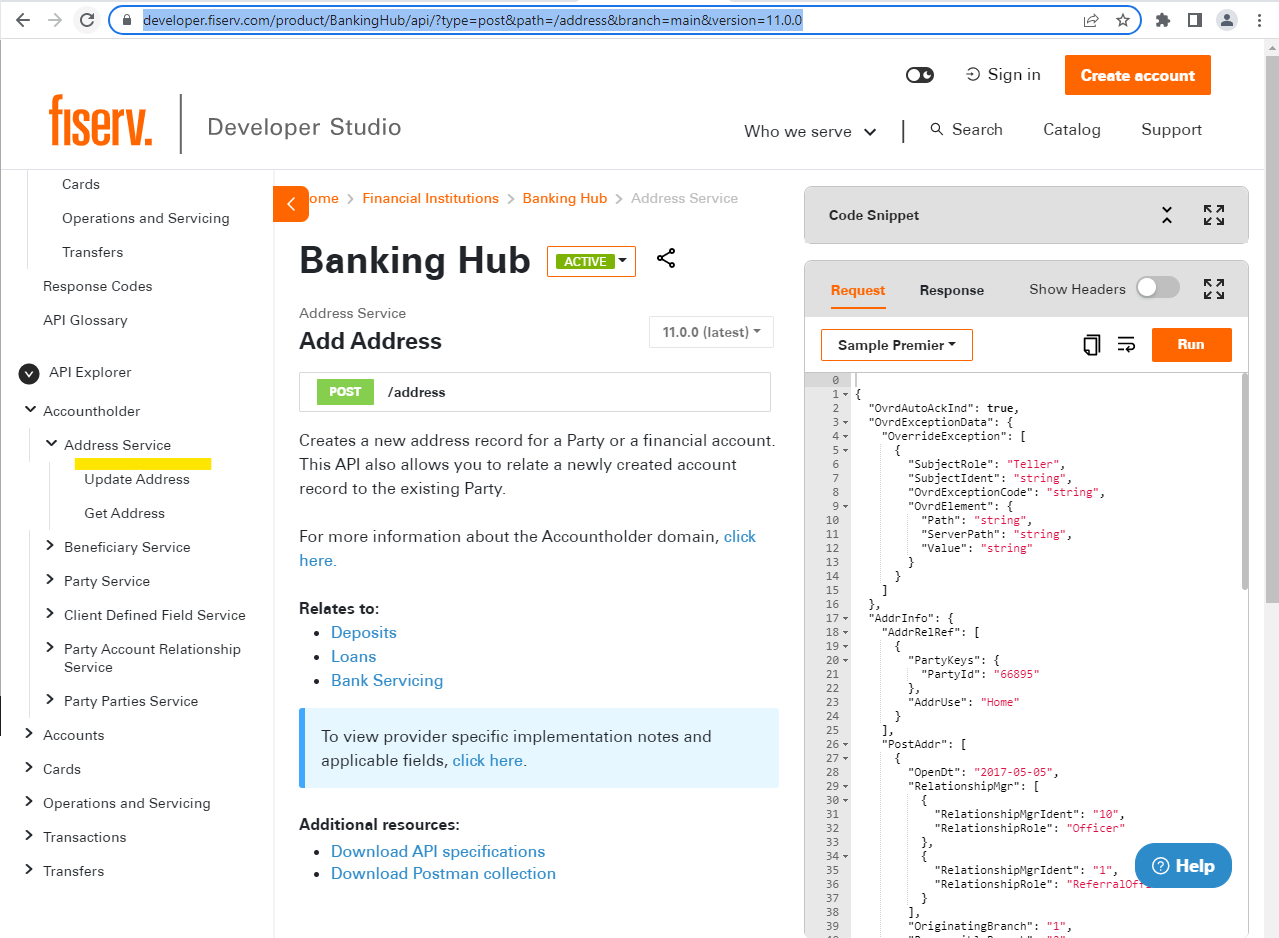Expand Code Snippet panel fullscreen icon
The height and width of the screenshot is (938, 1279).
pyautogui.click(x=1214, y=215)
